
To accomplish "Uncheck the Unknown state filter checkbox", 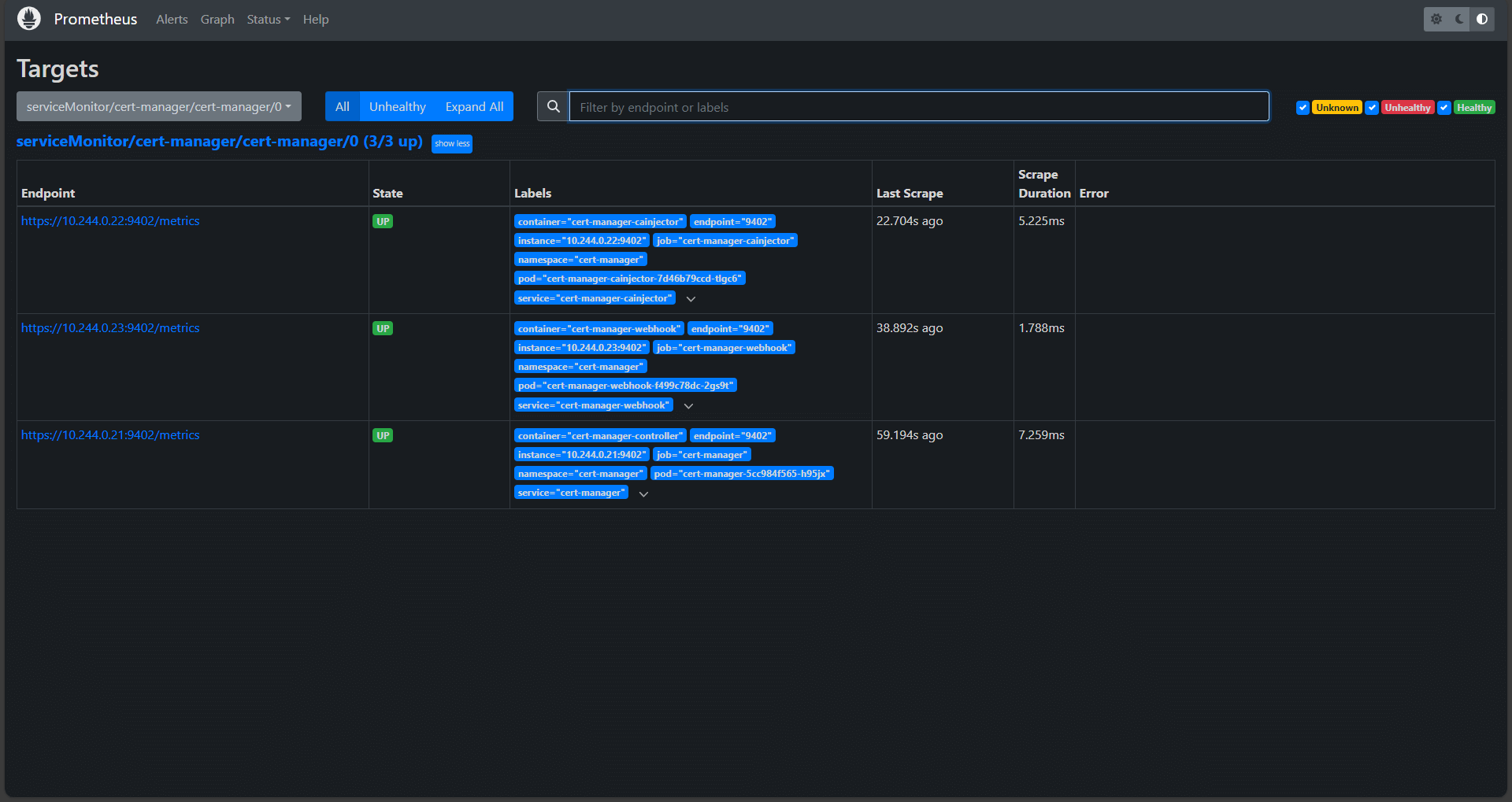I will 1303,108.
